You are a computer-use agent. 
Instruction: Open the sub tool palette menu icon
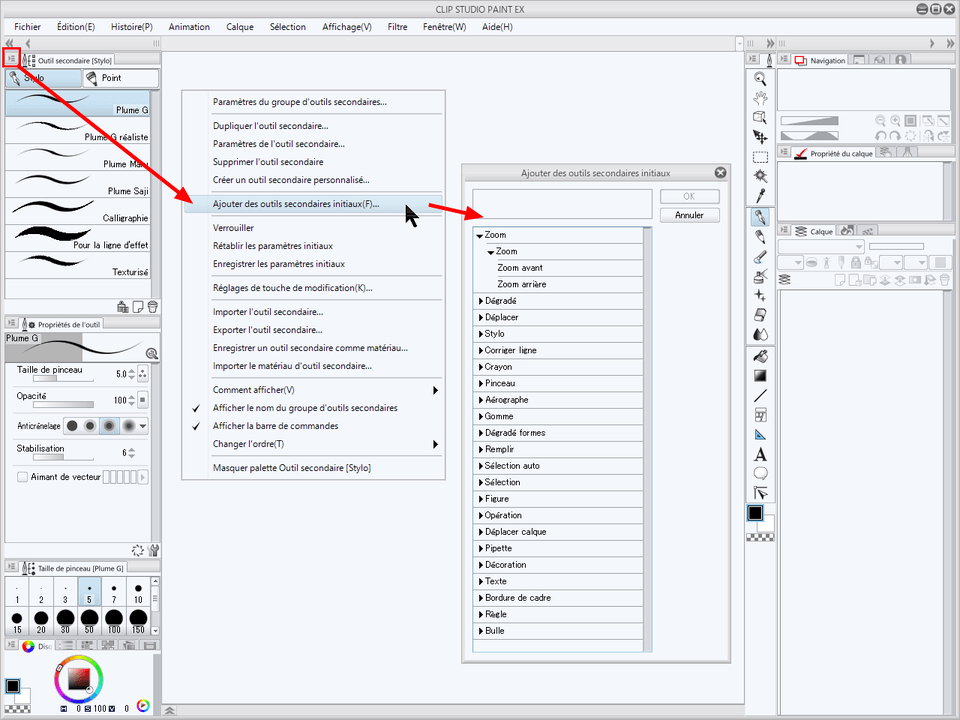point(11,59)
